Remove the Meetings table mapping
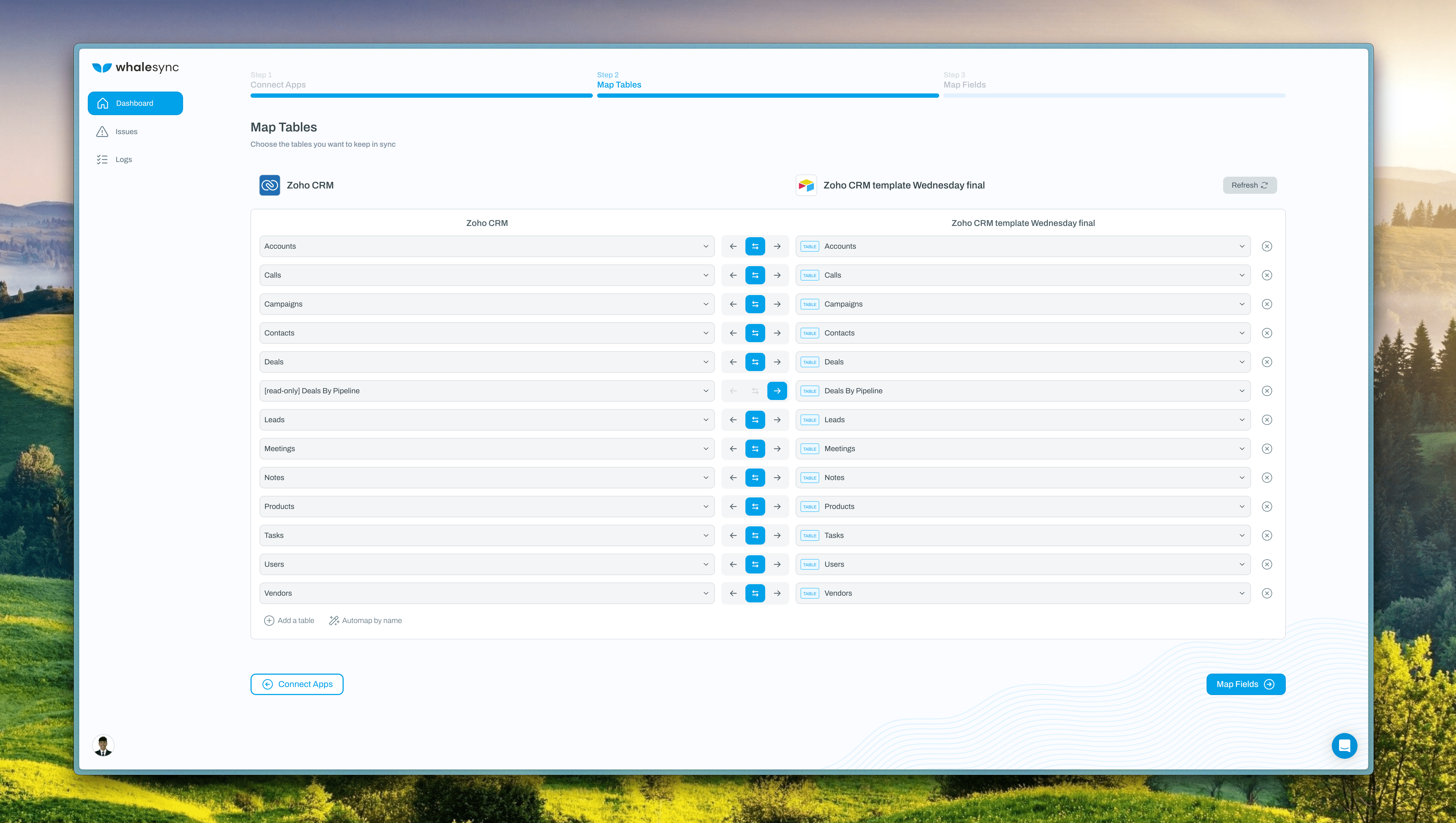Viewport: 1456px width, 823px height. tap(1267, 449)
